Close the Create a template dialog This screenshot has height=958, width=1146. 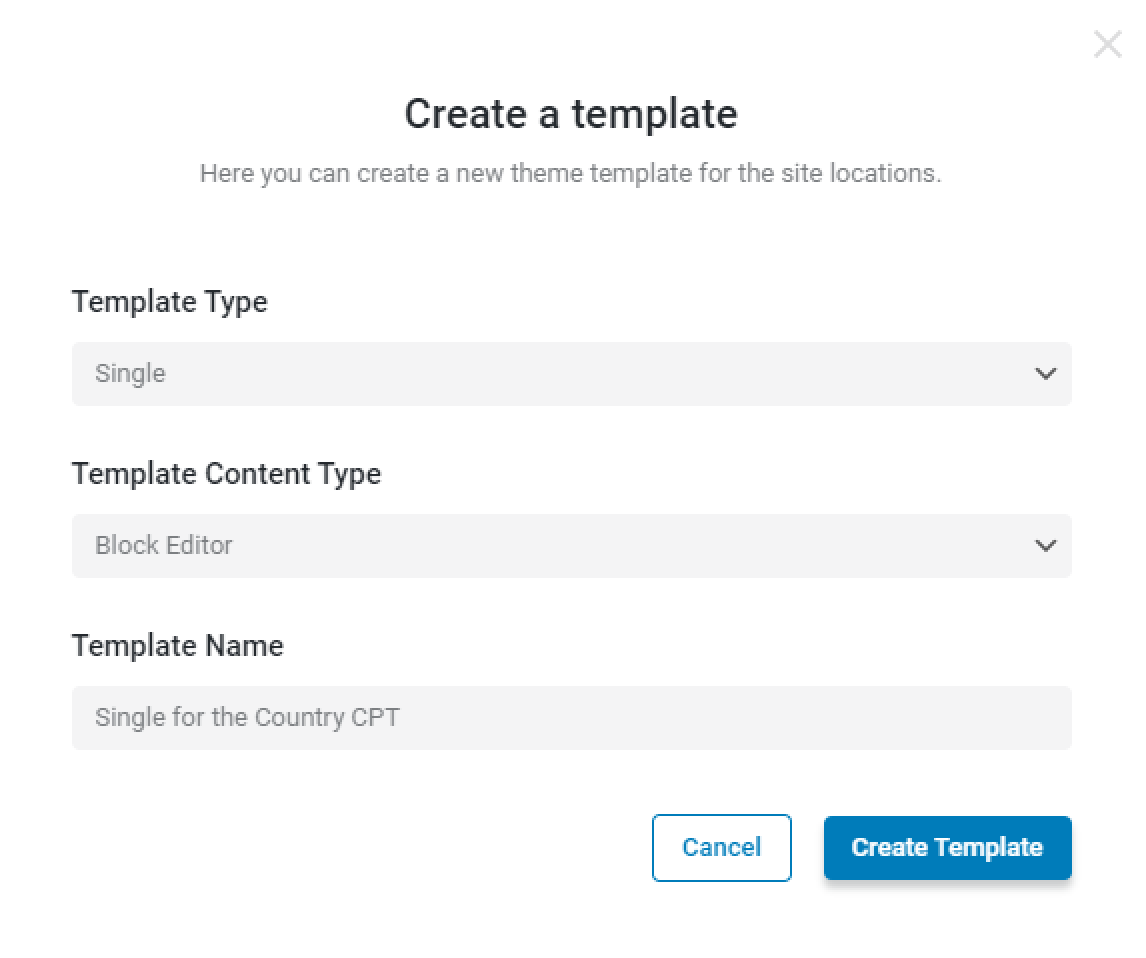1107,45
